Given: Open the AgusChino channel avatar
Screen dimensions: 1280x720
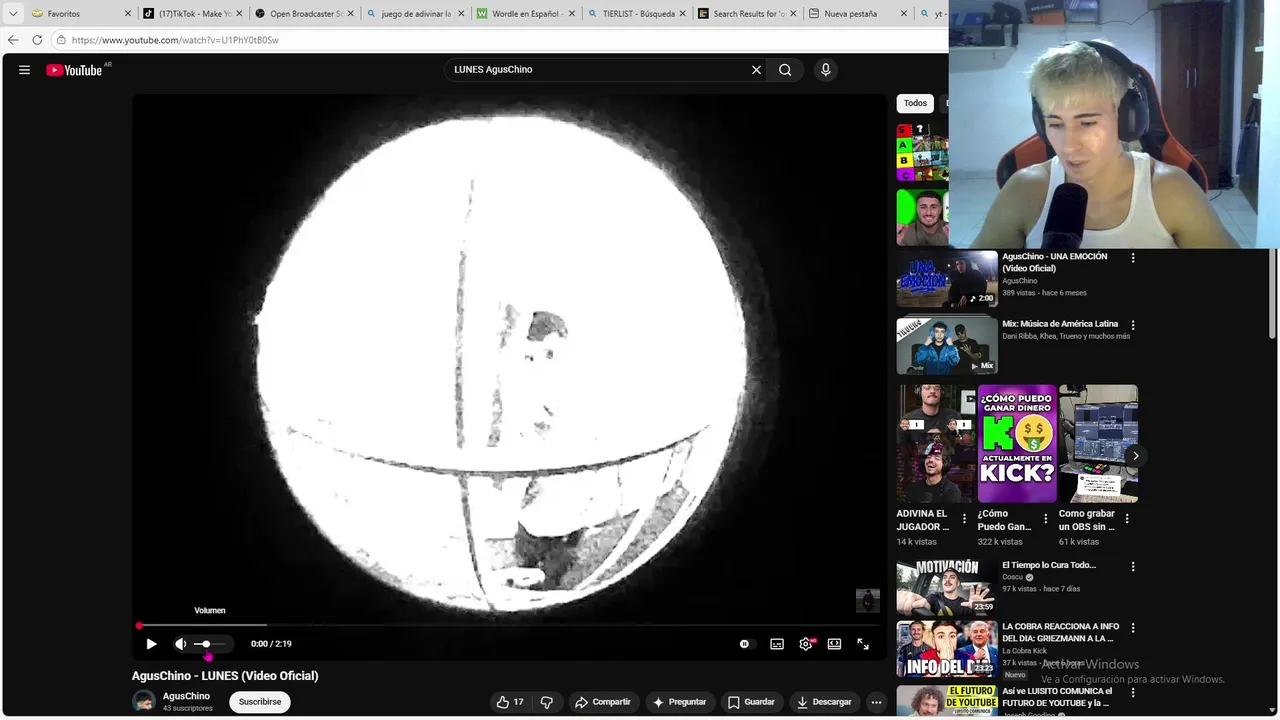Looking at the screenshot, I should [x=144, y=701].
